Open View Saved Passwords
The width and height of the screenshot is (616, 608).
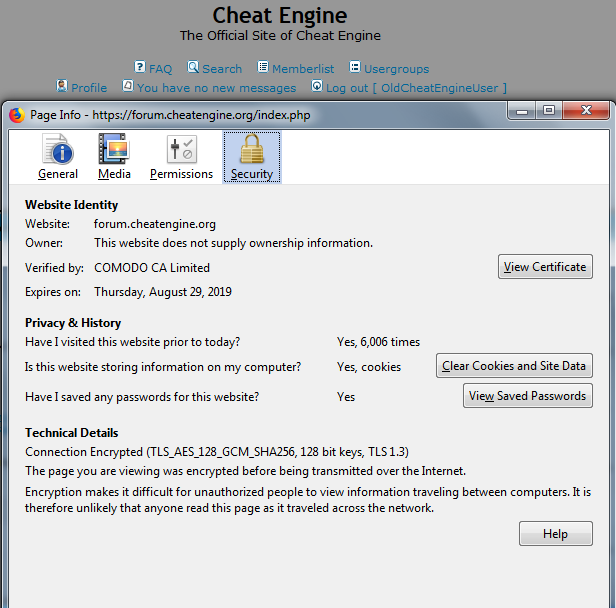tap(528, 396)
